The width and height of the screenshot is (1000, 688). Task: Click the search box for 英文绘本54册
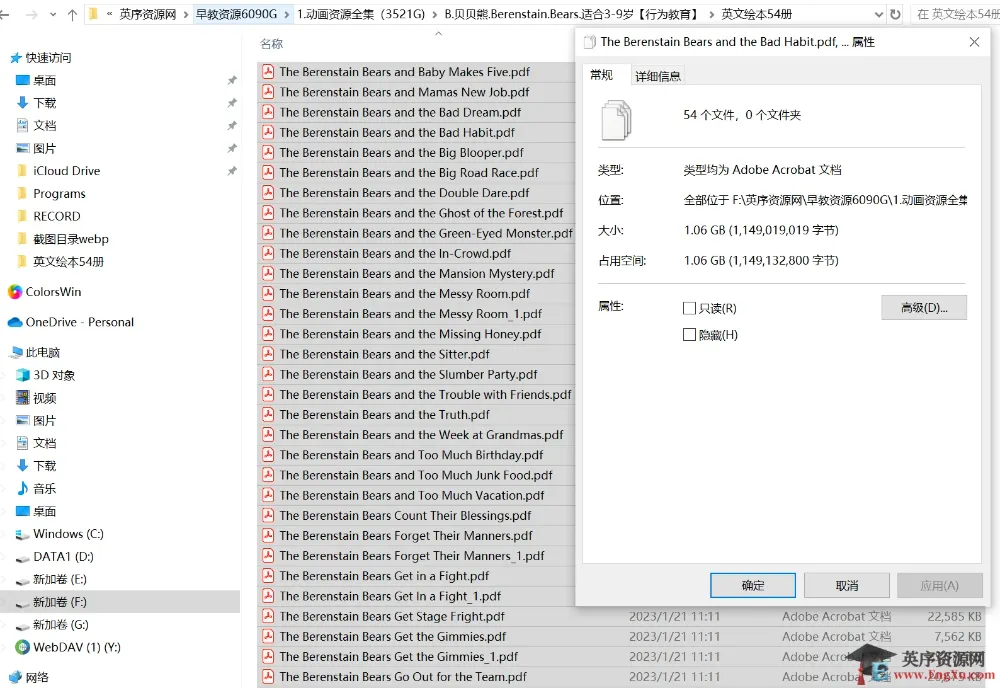coord(955,14)
